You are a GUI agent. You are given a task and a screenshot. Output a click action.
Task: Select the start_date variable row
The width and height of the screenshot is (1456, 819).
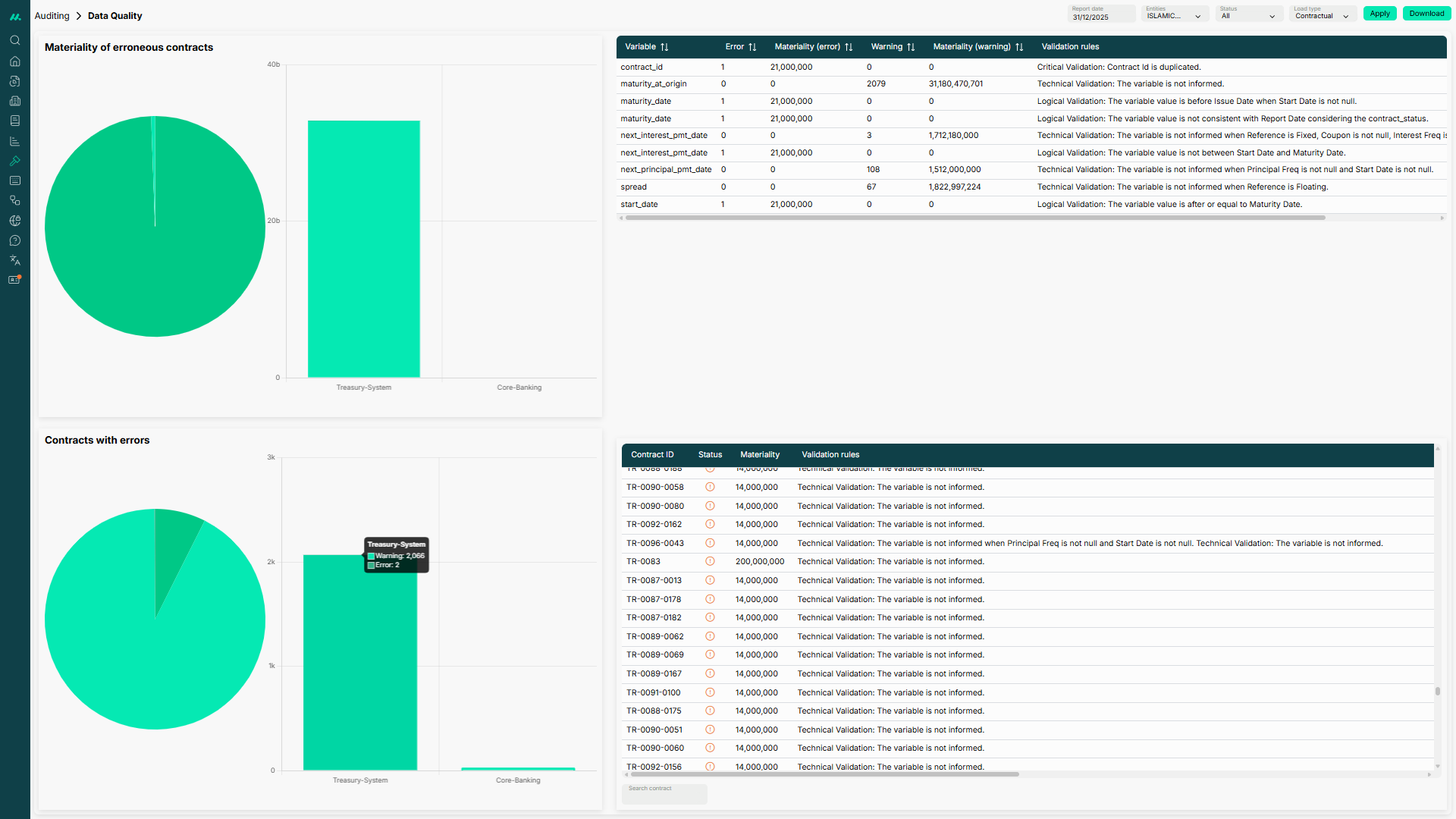[x=1031, y=205]
